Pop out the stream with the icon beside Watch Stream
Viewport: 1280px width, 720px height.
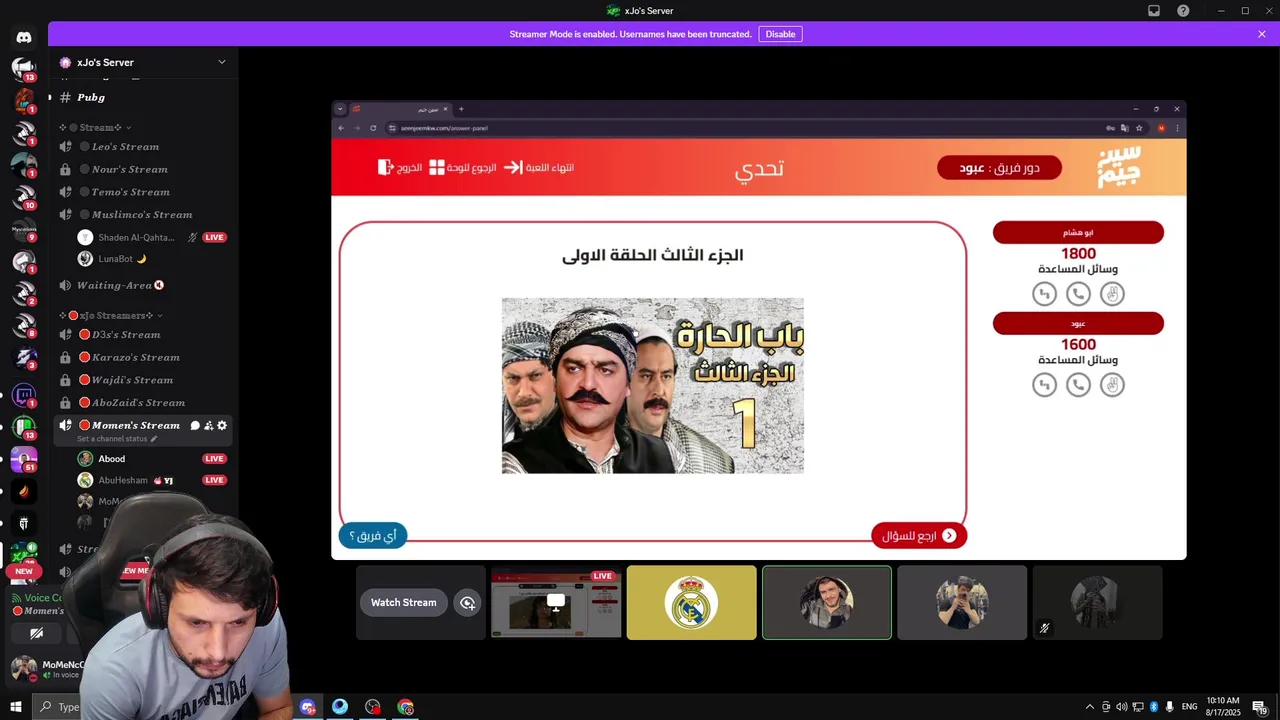point(467,603)
